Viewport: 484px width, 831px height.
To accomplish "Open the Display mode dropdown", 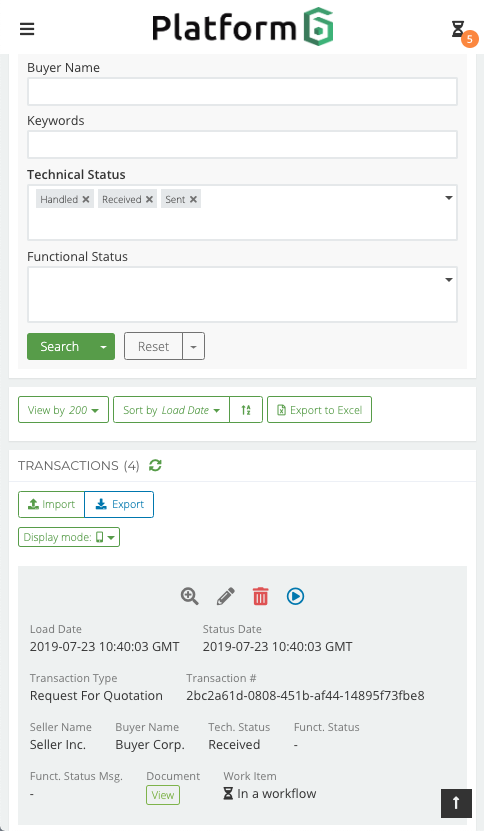I will (x=69, y=537).
